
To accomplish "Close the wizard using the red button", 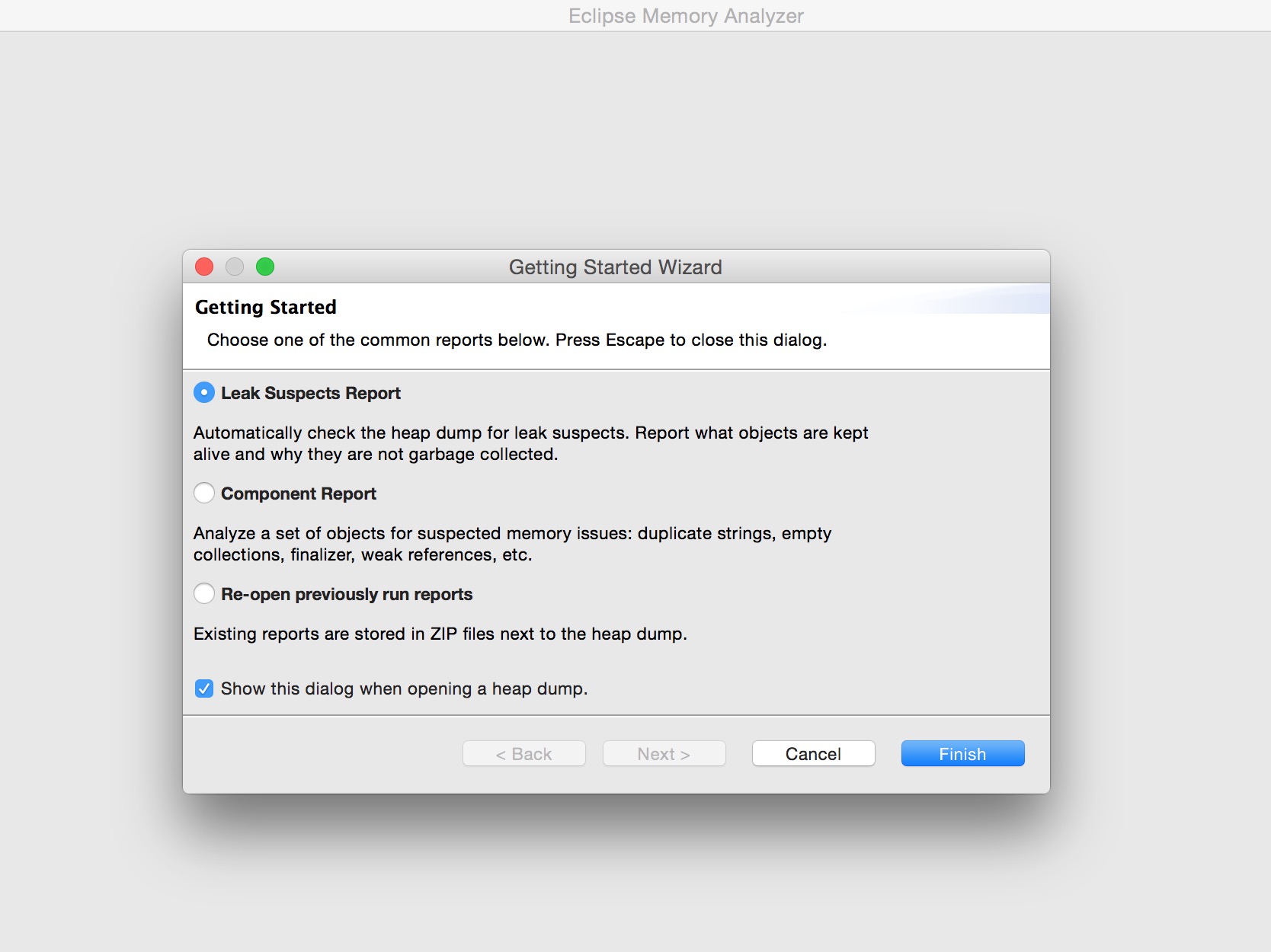I will pyautogui.click(x=204, y=267).
